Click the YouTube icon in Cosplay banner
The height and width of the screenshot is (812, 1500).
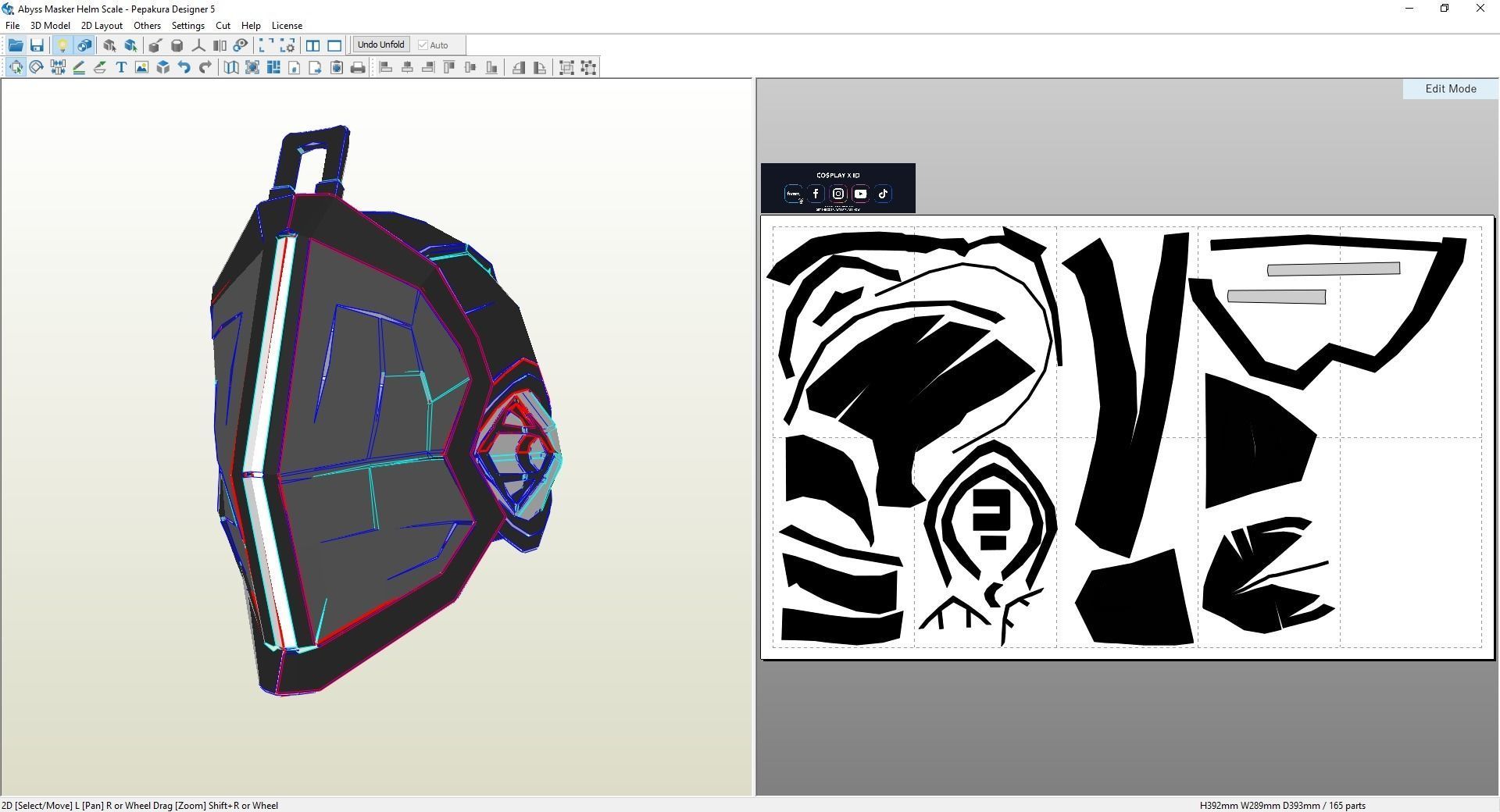[x=860, y=194]
